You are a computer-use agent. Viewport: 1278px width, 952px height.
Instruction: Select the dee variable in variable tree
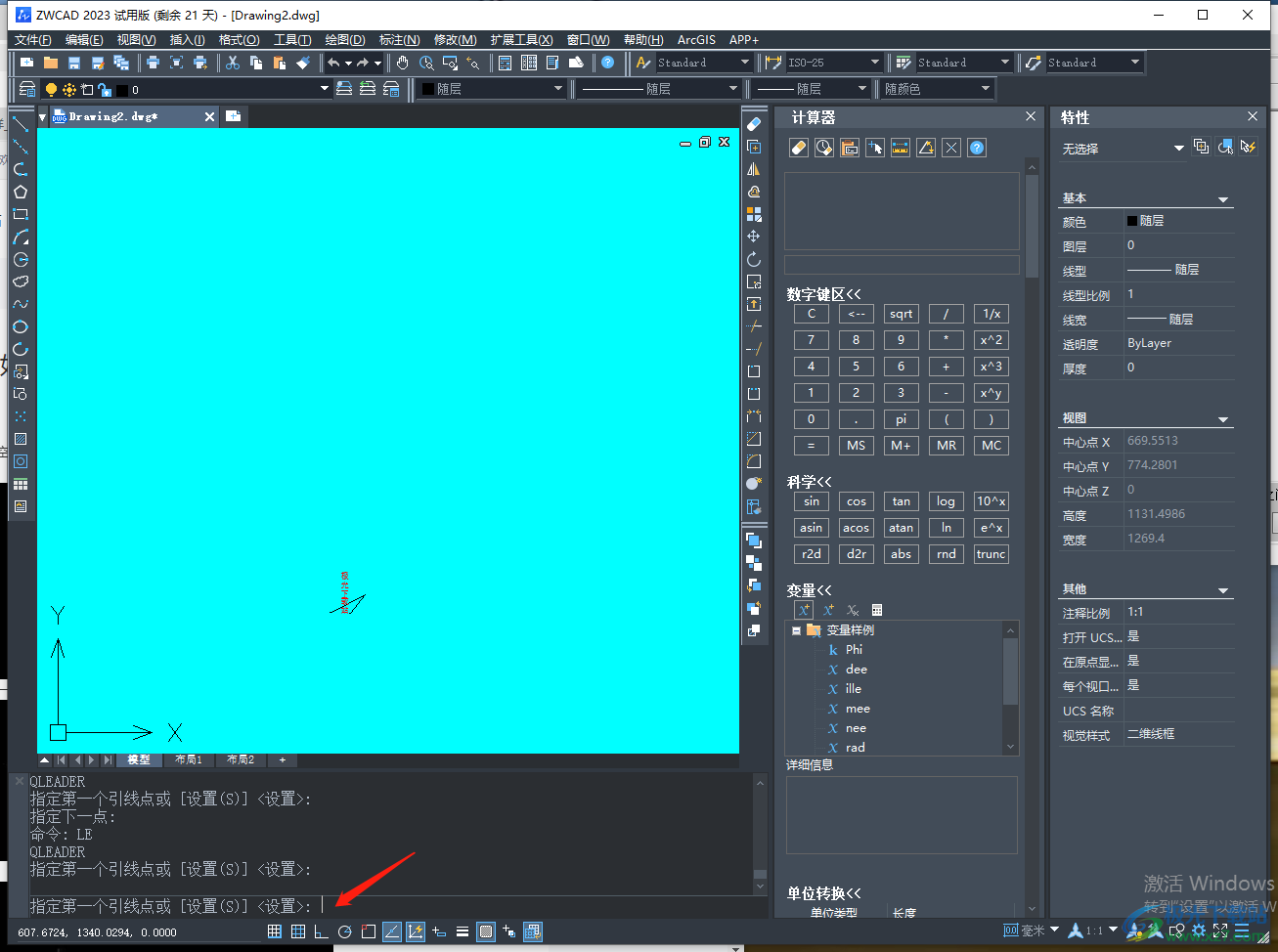(x=856, y=670)
